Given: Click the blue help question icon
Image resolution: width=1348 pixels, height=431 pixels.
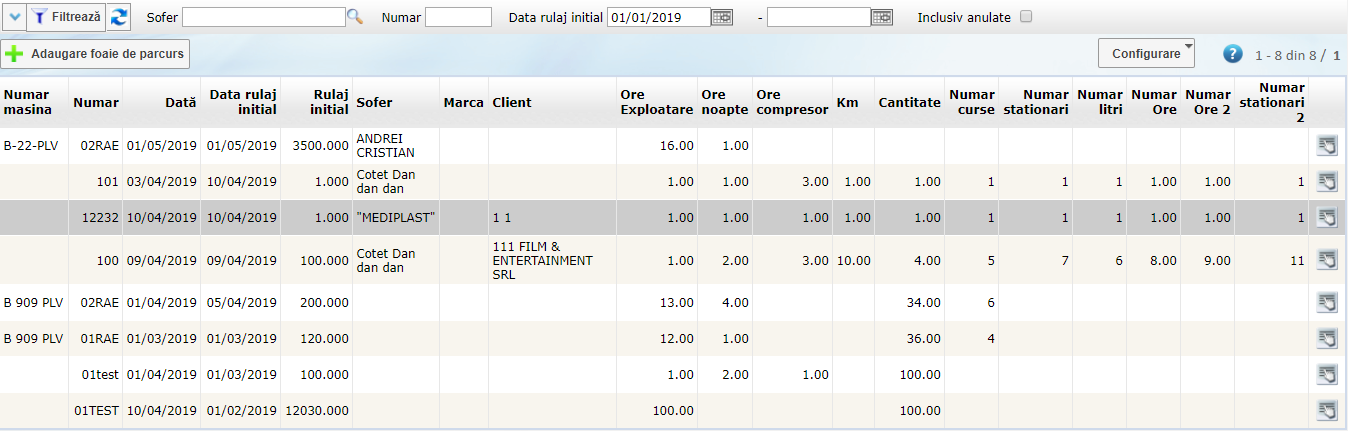Looking at the screenshot, I should click(x=1233, y=53).
